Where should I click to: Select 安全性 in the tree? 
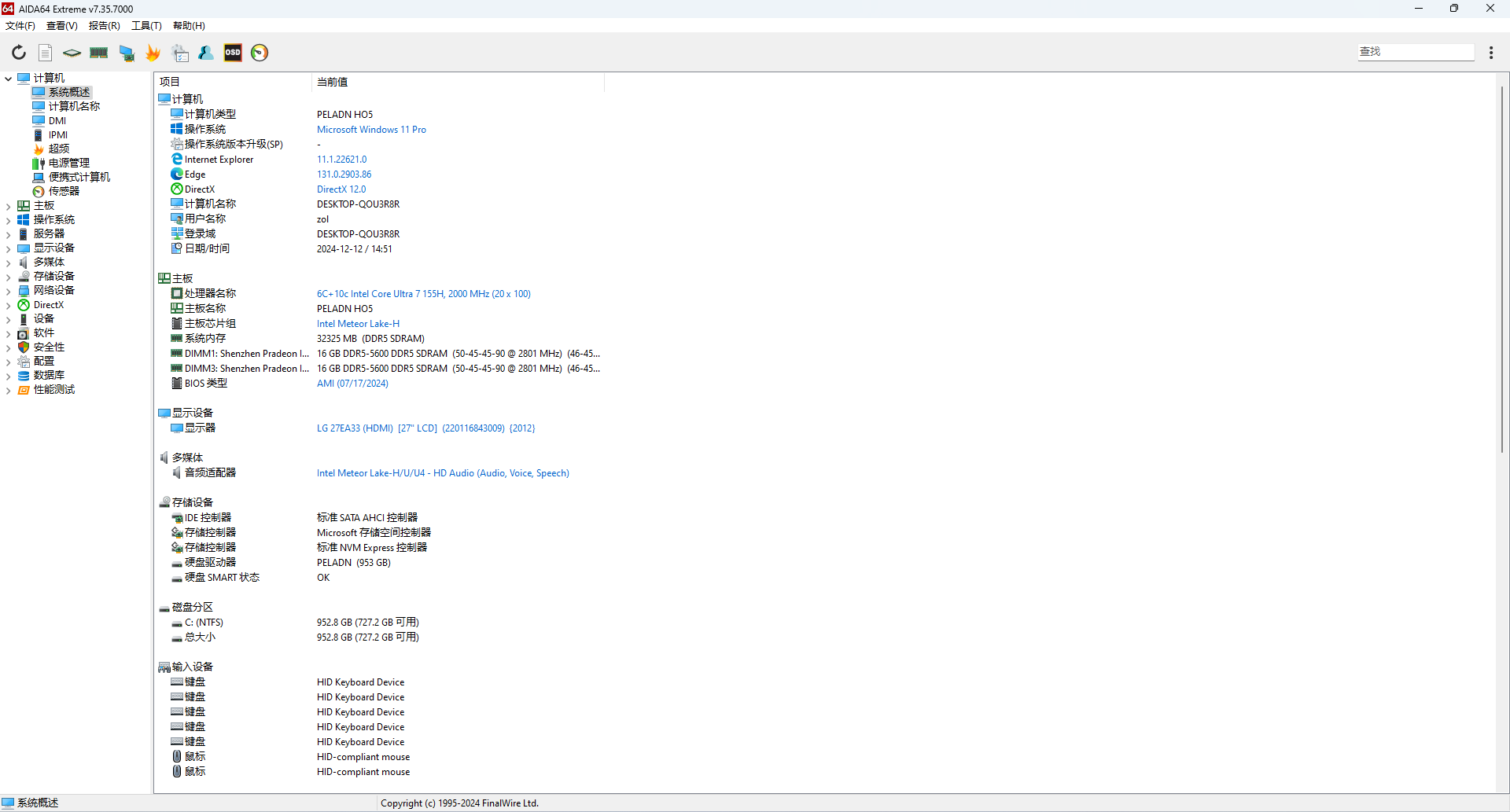click(x=49, y=347)
